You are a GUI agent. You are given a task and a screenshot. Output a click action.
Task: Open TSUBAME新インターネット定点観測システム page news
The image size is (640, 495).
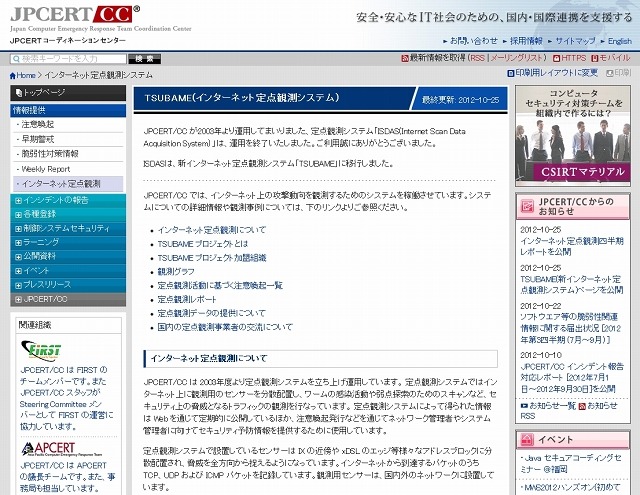[x=571, y=284]
